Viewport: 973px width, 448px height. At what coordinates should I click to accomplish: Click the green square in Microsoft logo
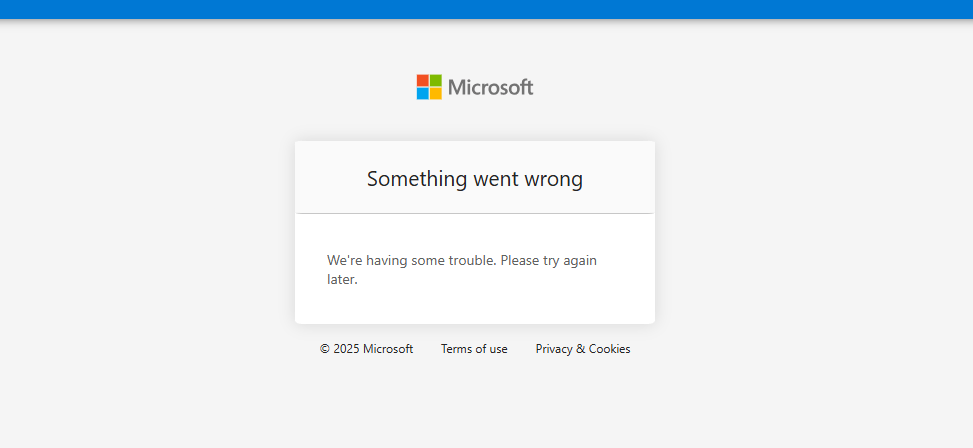pyautogui.click(x=436, y=81)
